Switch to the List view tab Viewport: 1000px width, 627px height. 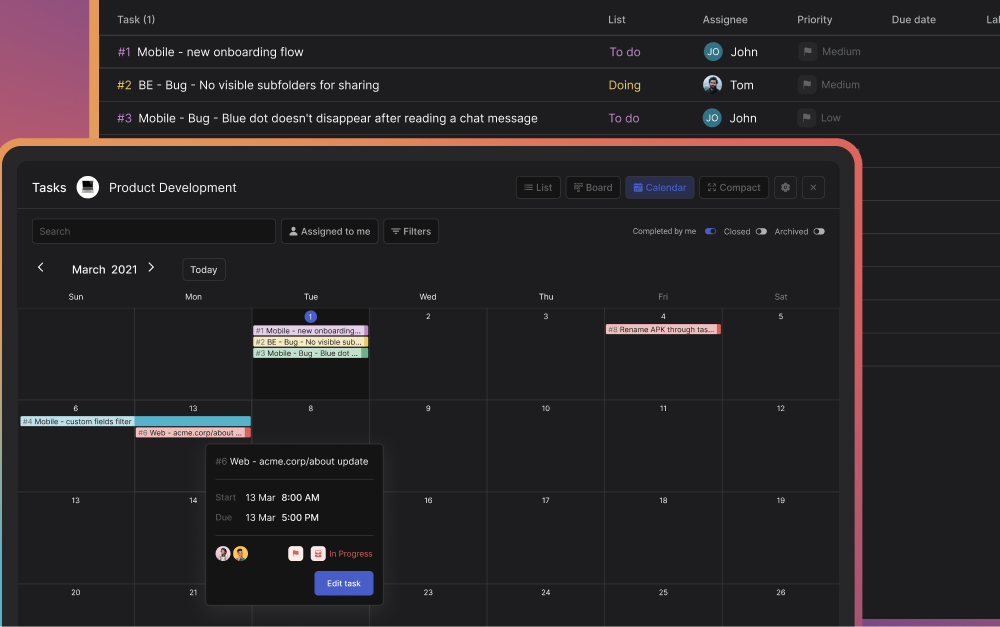tap(538, 188)
